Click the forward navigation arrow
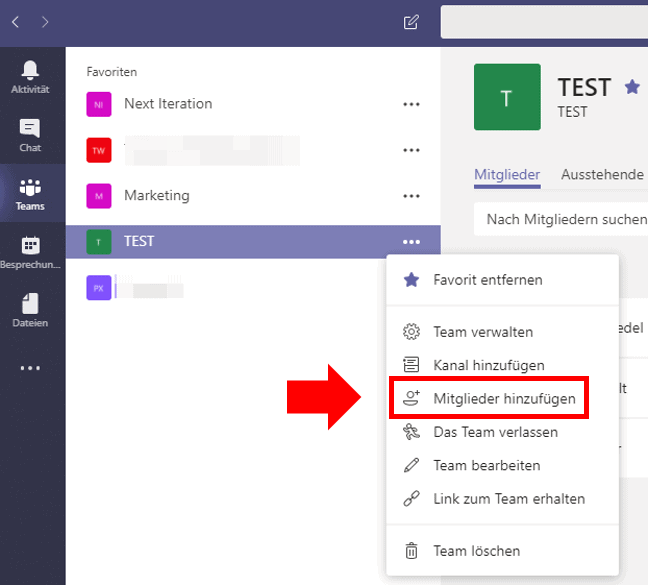 [44, 22]
